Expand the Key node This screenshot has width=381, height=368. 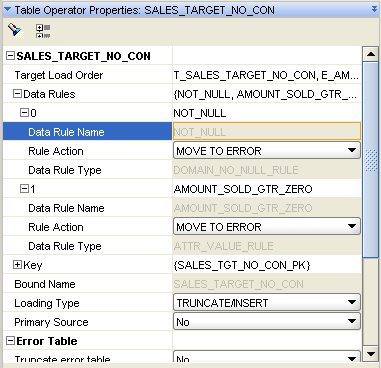[17, 265]
